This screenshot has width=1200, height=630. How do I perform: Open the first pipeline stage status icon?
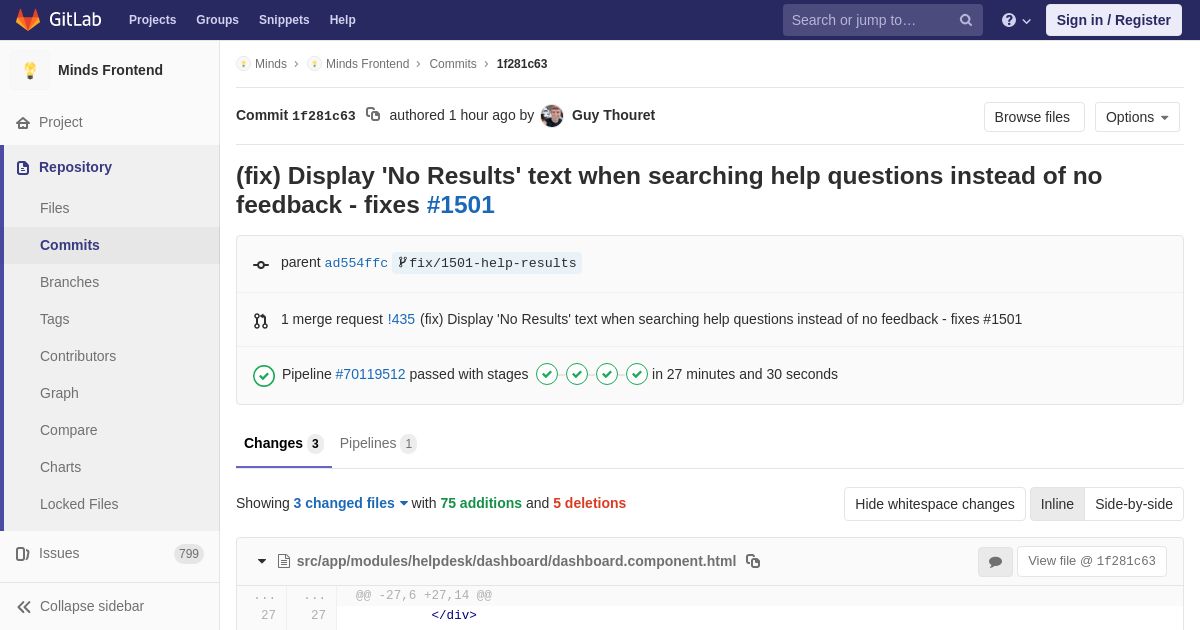[x=547, y=374]
